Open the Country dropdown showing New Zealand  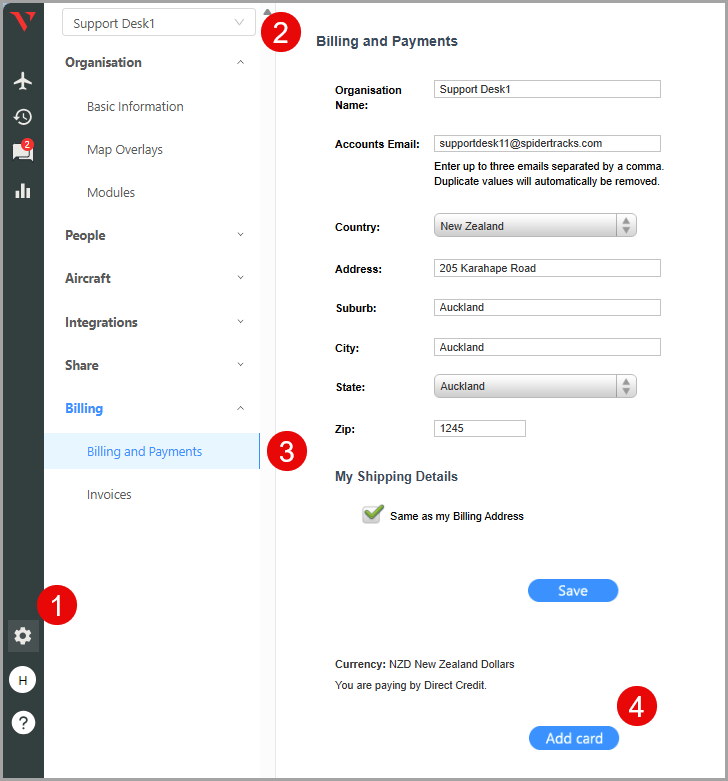(535, 226)
